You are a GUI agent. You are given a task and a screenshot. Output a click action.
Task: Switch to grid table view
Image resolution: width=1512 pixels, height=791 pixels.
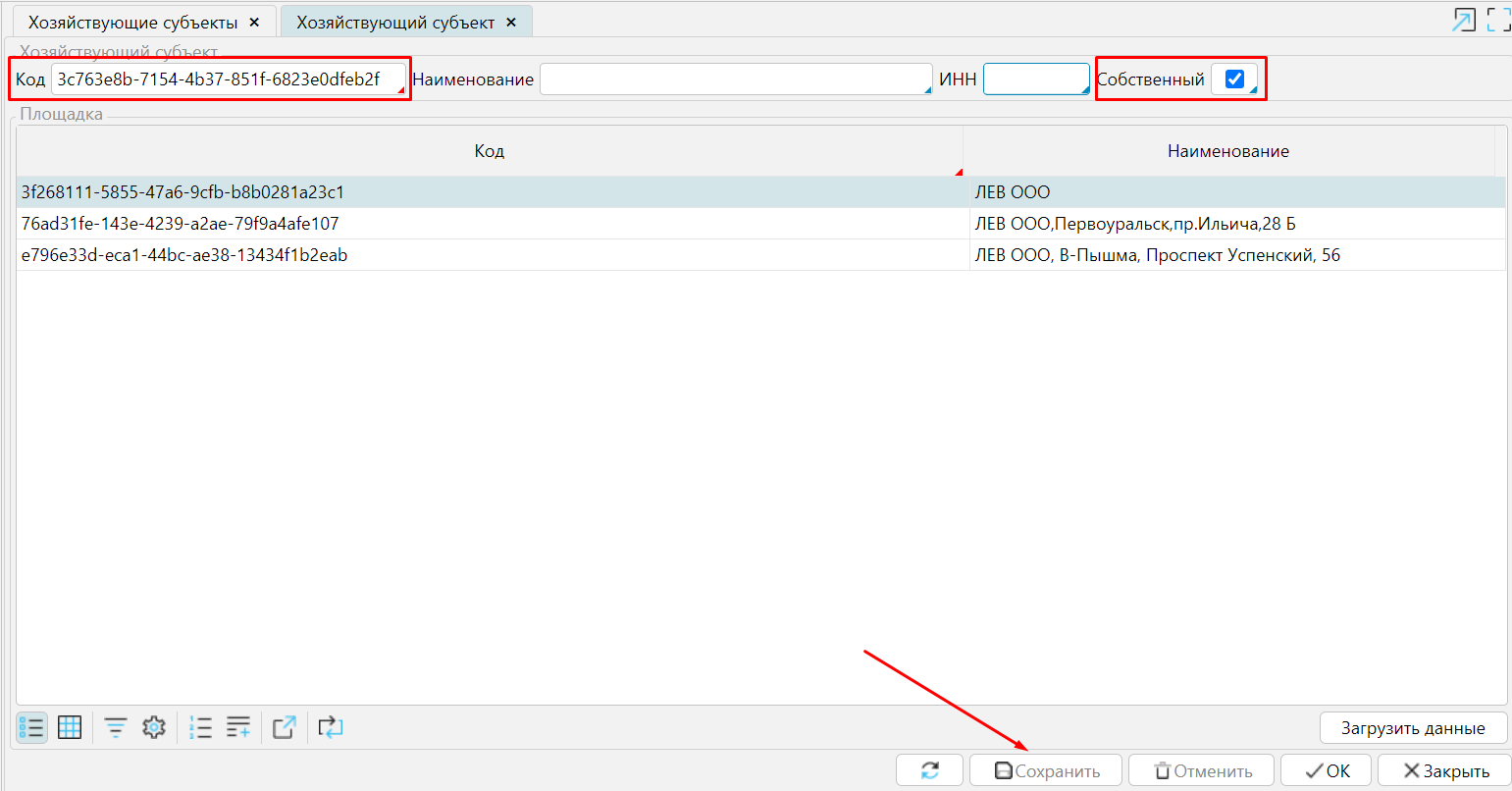[x=70, y=727]
